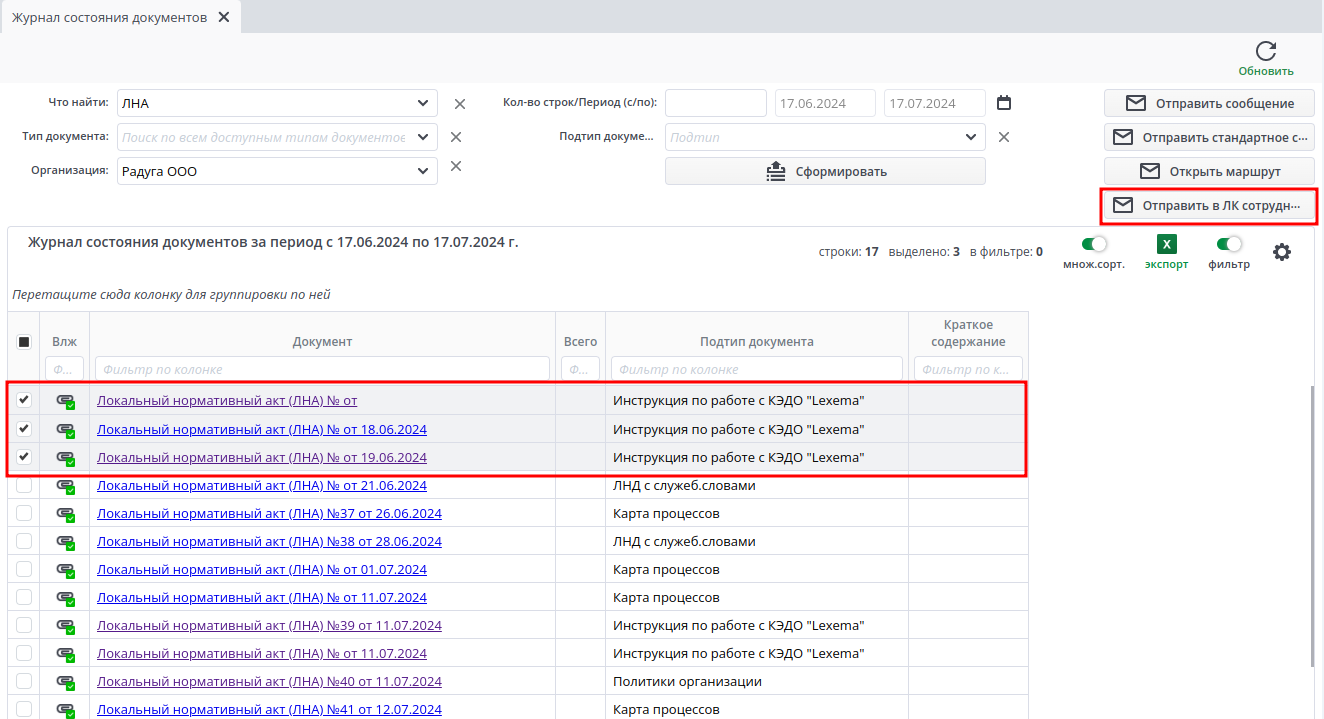Click Отправить сообщение button
Screen dimensions: 1324x719
1209,103
